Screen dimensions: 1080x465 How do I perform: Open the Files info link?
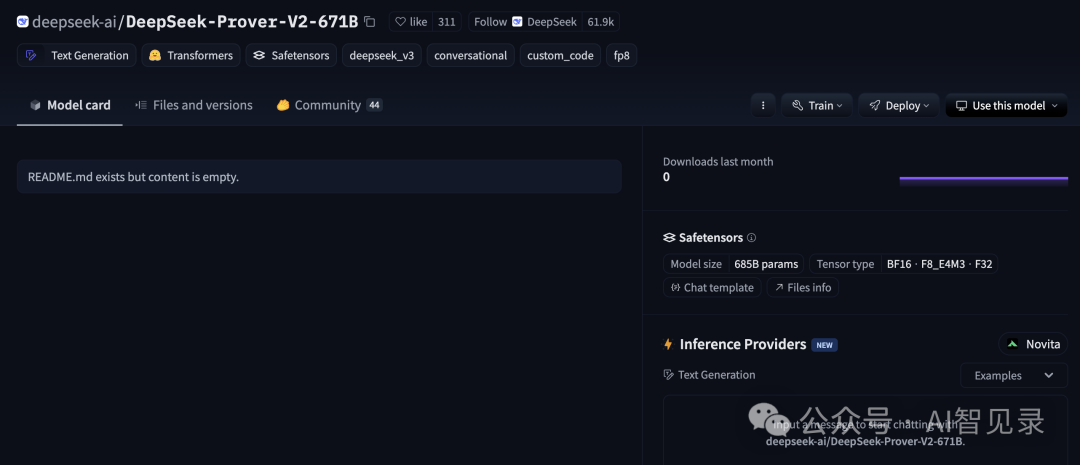point(802,287)
